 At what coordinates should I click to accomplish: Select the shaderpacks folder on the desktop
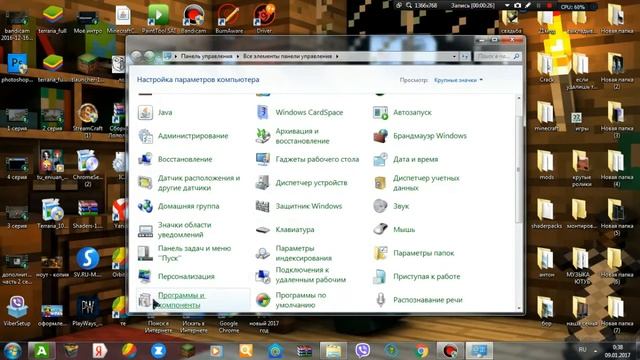(547, 213)
